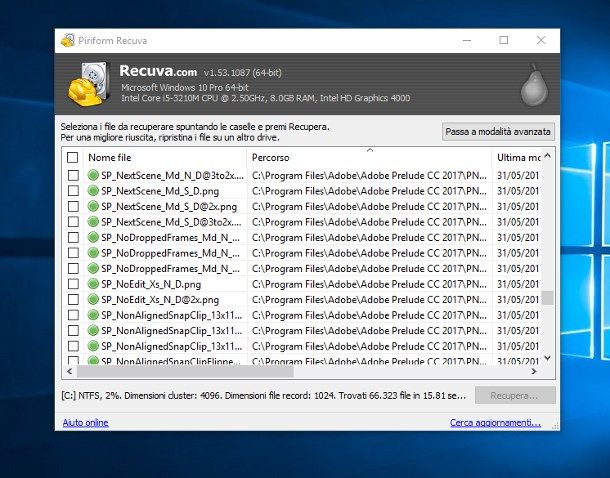This screenshot has height=478, width=610.
Task: Check the box for SP_NextScene_Md_S_D.png
Action: pos(73,191)
